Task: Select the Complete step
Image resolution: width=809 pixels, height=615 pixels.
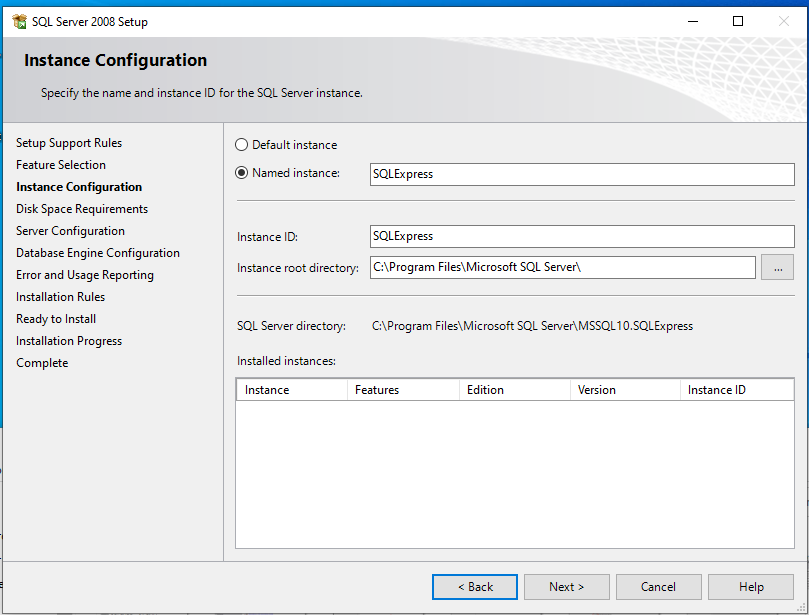Action: pyautogui.click(x=42, y=363)
